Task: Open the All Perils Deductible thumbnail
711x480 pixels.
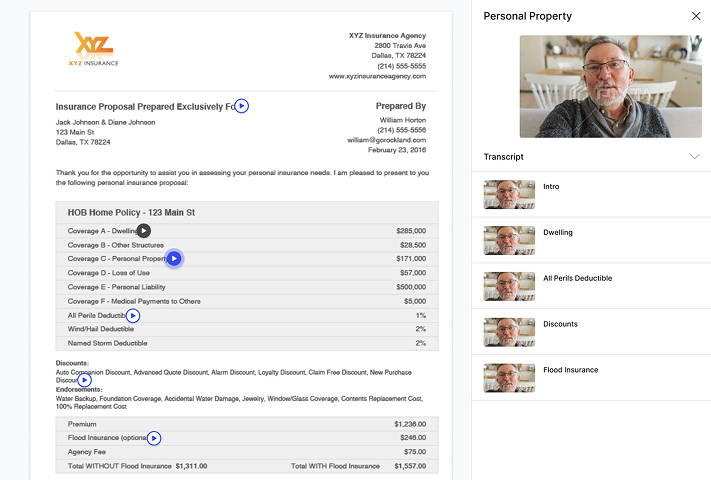Action: pos(508,286)
